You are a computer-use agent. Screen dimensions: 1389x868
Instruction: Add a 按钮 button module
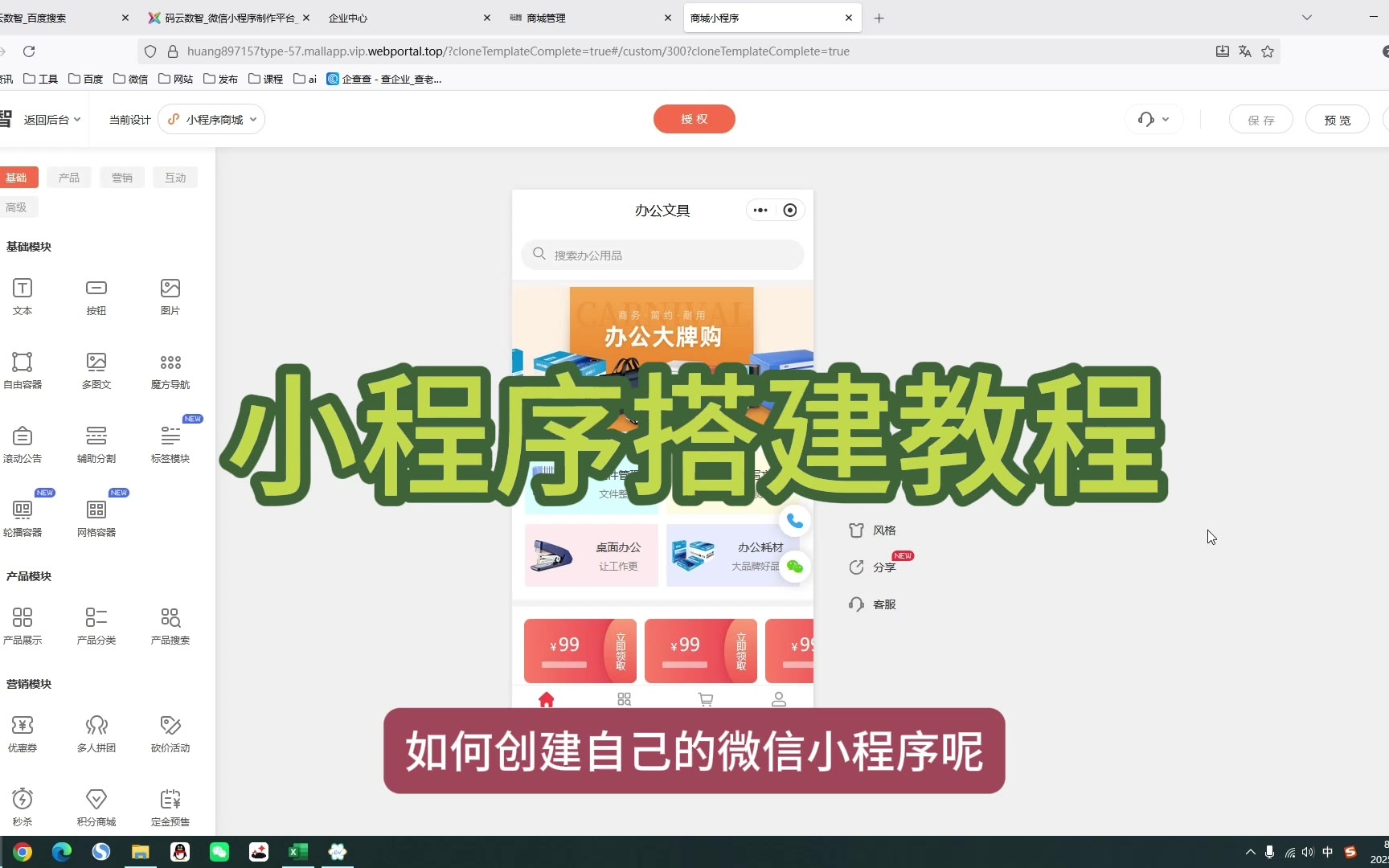click(96, 297)
